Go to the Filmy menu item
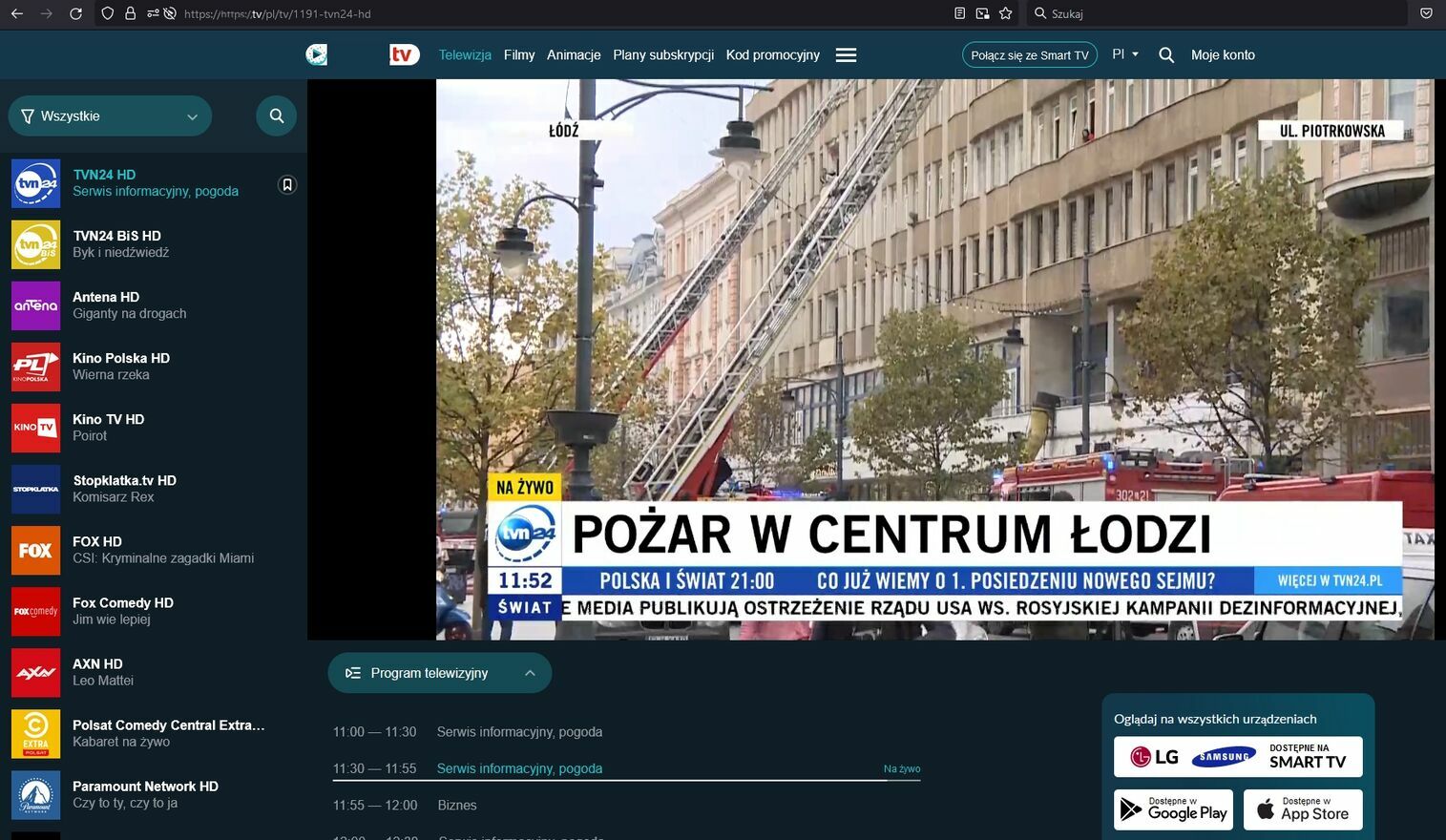The height and width of the screenshot is (840, 1446). coord(519,55)
